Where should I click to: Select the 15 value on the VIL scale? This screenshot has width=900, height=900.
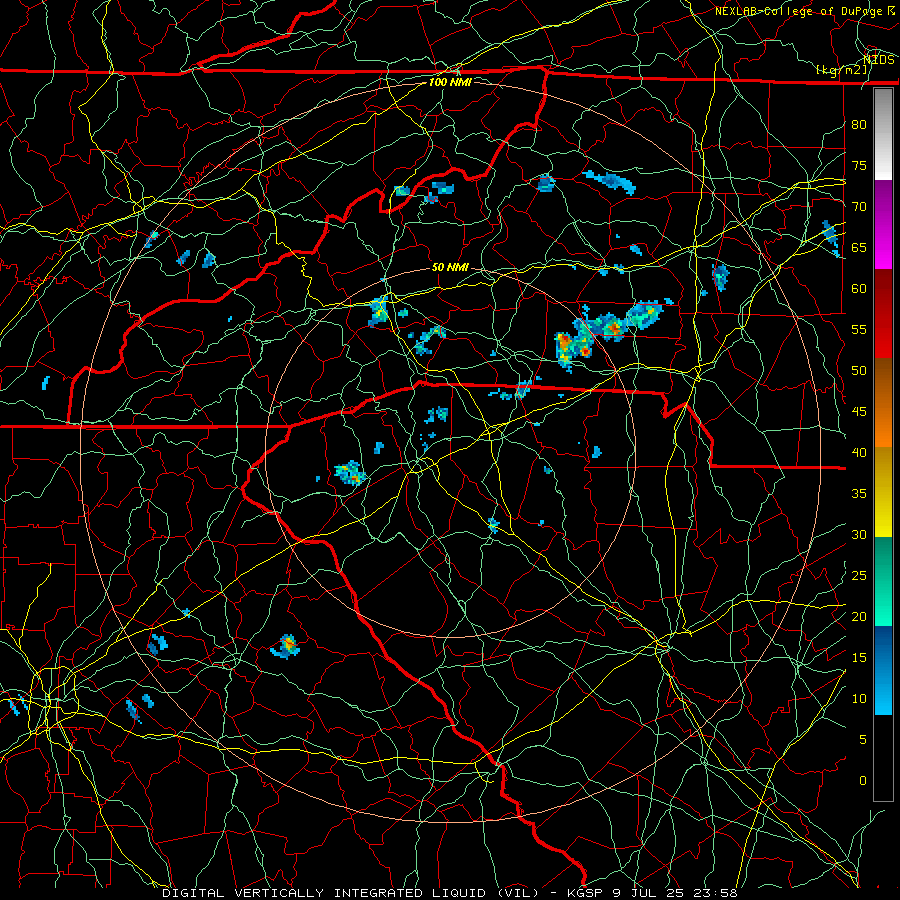pos(859,658)
